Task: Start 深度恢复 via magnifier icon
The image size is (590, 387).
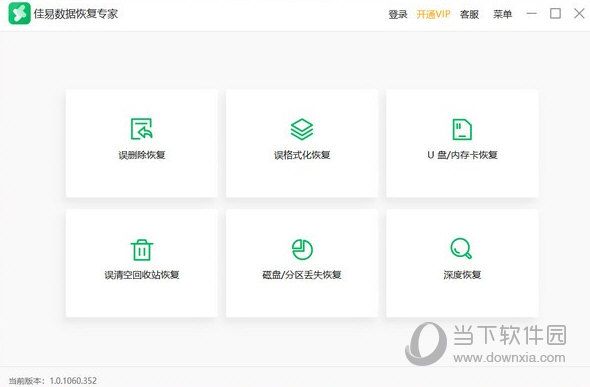Action: [461, 248]
